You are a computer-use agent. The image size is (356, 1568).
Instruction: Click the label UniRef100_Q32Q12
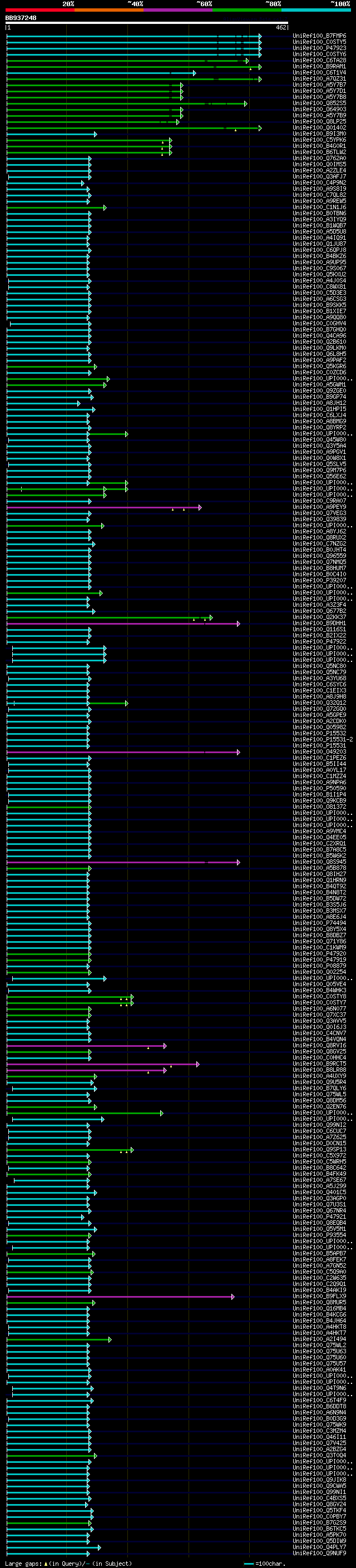click(x=319, y=703)
